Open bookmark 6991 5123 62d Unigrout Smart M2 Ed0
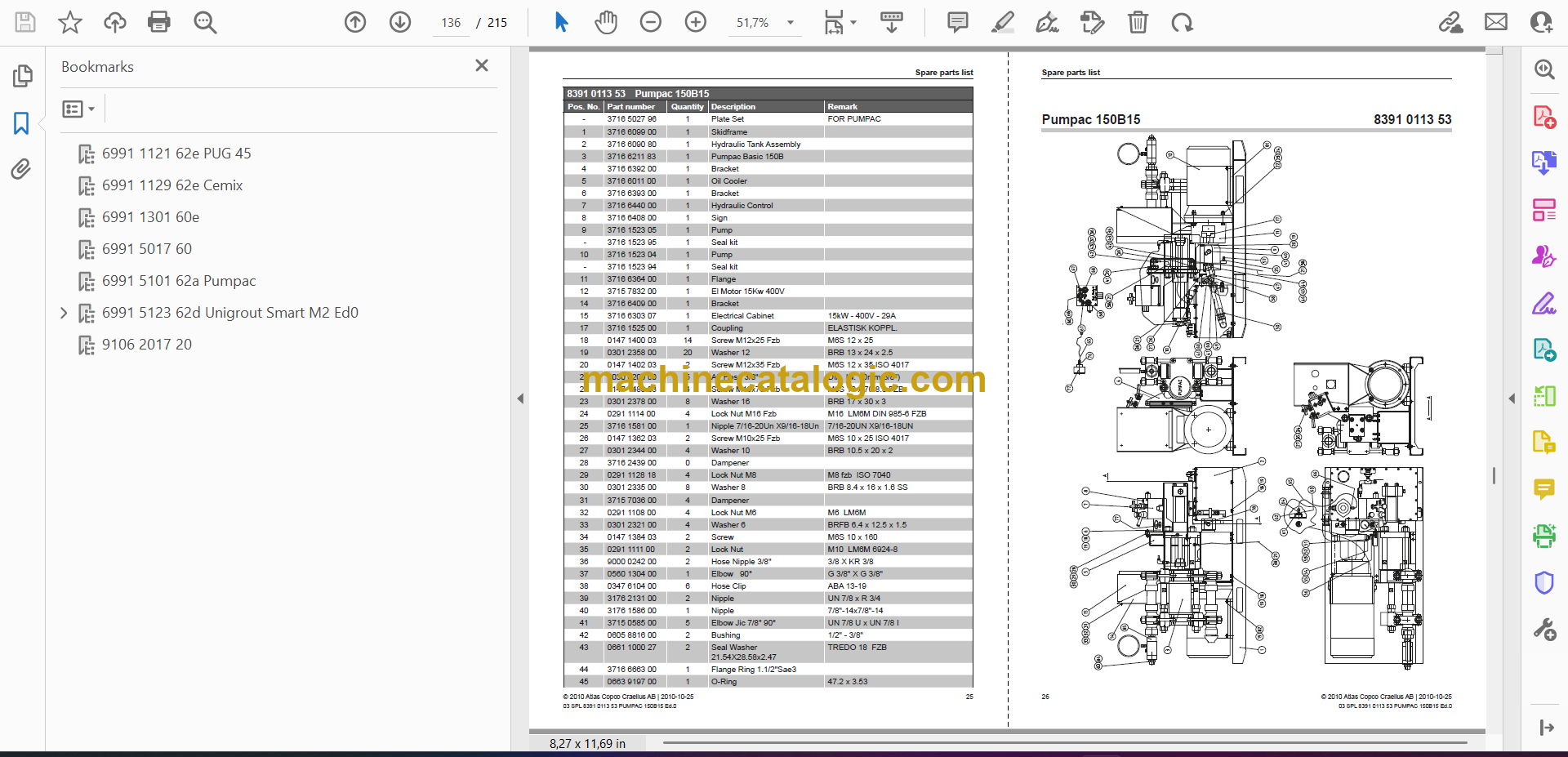Image resolution: width=1568 pixels, height=757 pixels. pos(230,313)
